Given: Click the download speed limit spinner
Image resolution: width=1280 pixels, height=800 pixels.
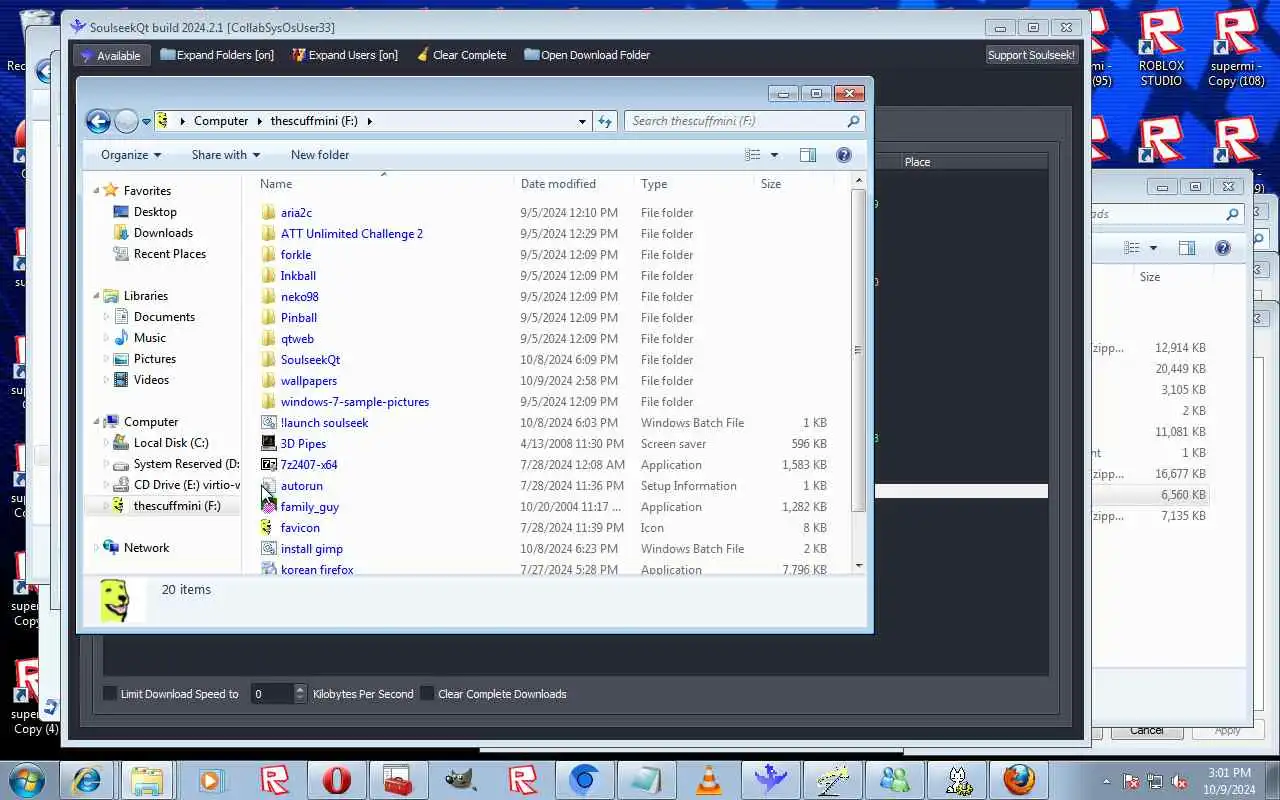Looking at the screenshot, I should click(x=300, y=694).
